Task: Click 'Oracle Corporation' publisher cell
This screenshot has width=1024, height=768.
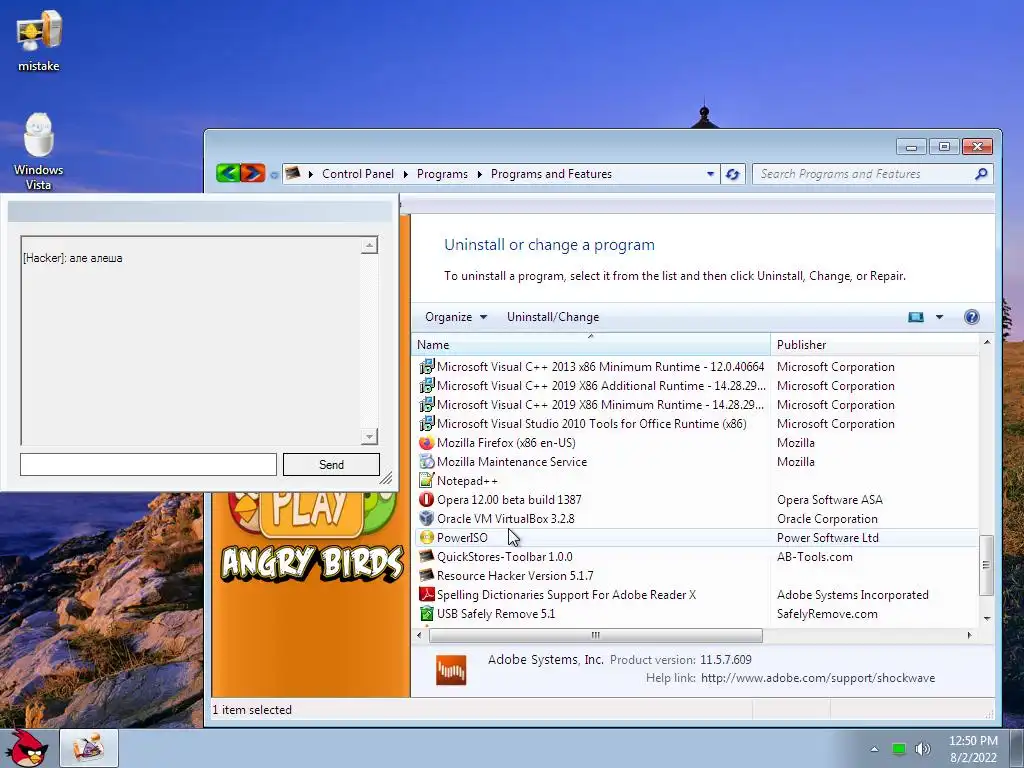Action: (827, 519)
